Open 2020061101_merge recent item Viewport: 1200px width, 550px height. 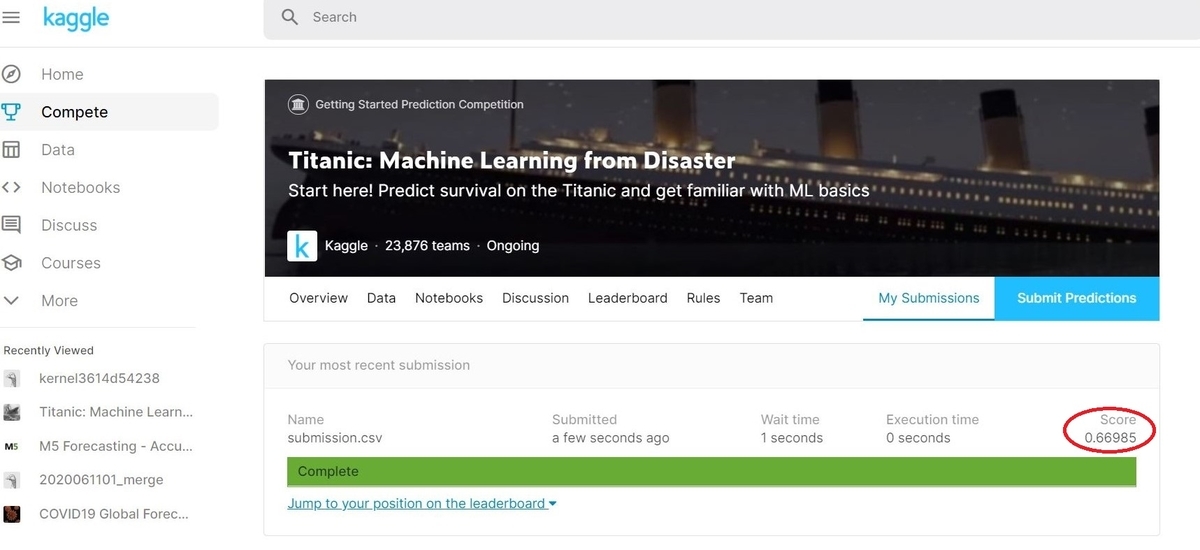(x=101, y=480)
